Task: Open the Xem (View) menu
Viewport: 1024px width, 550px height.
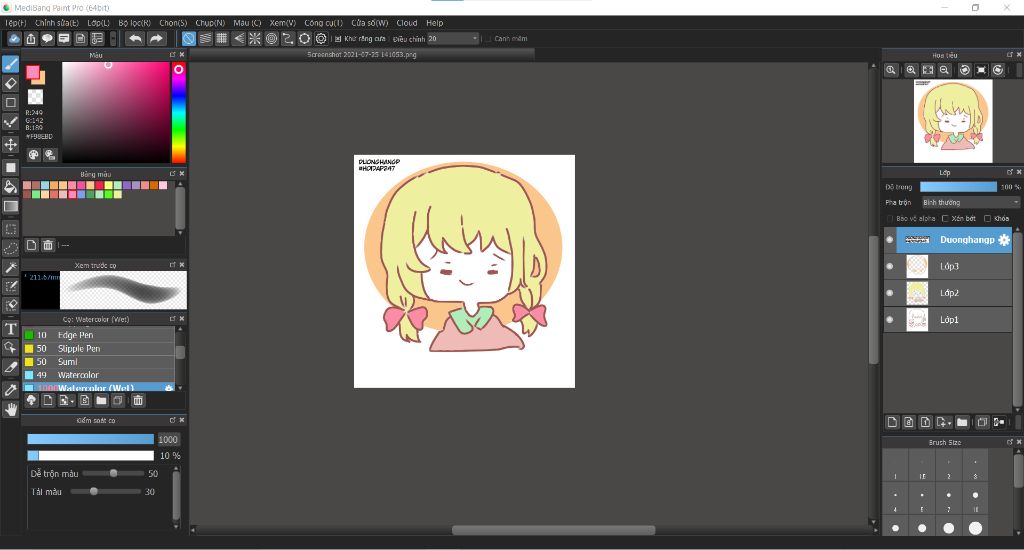Action: (283, 23)
